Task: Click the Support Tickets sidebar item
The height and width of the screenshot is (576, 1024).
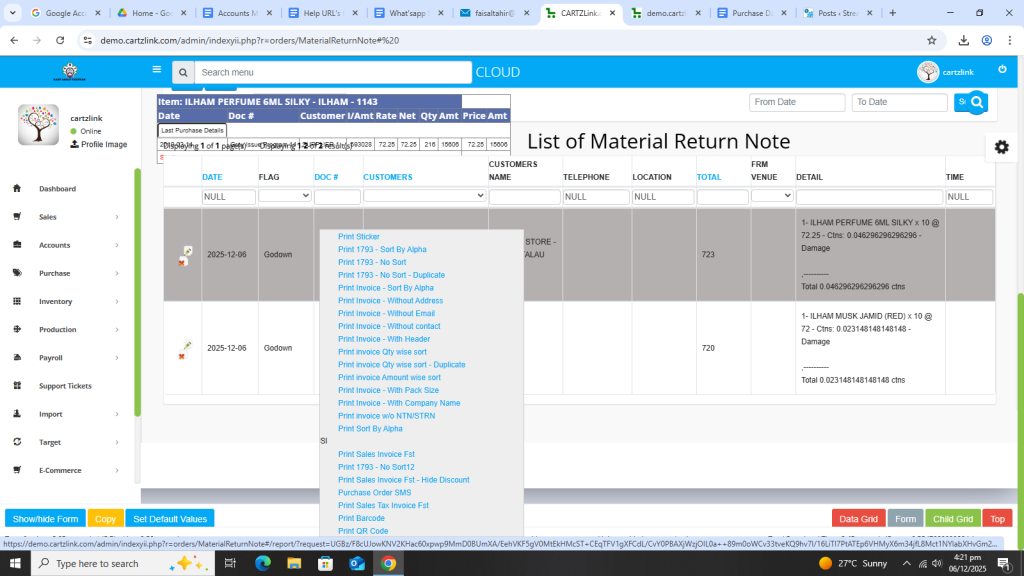Action: pos(65,386)
